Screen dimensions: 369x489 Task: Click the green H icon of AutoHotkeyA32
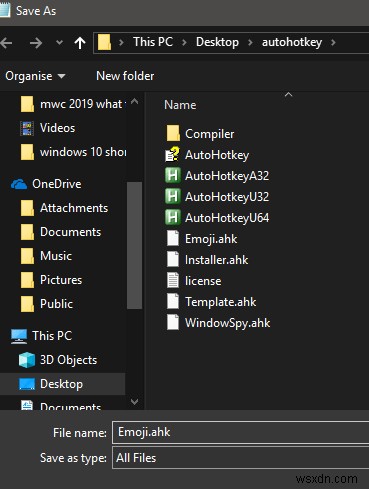pyautogui.click(x=173, y=175)
